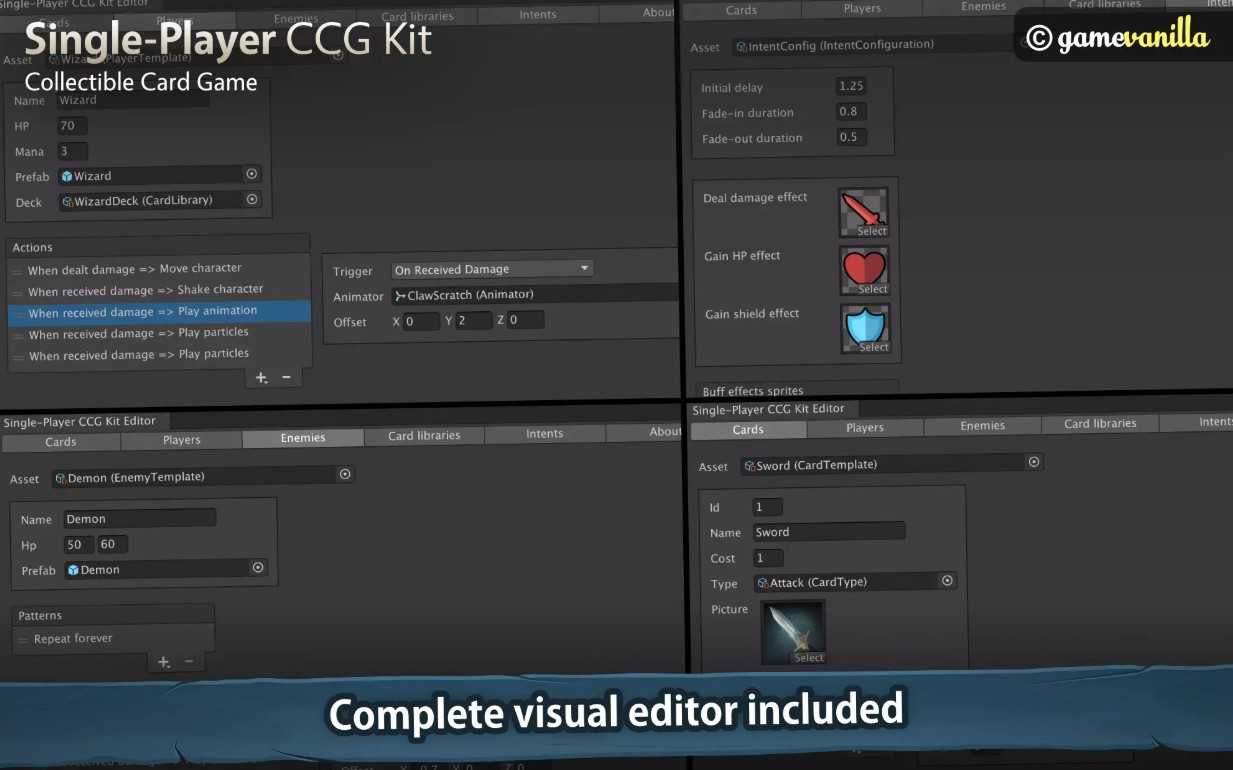Edit the Mana field showing 3
The height and width of the screenshot is (770, 1233).
pos(73,151)
